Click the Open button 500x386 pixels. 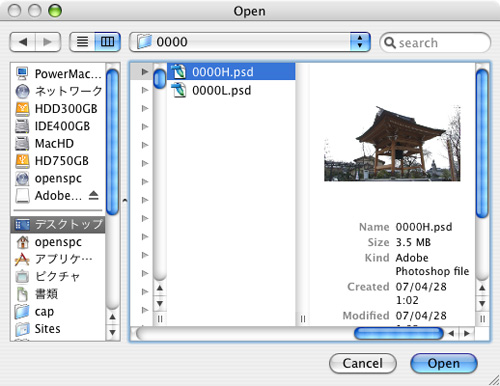point(444,363)
